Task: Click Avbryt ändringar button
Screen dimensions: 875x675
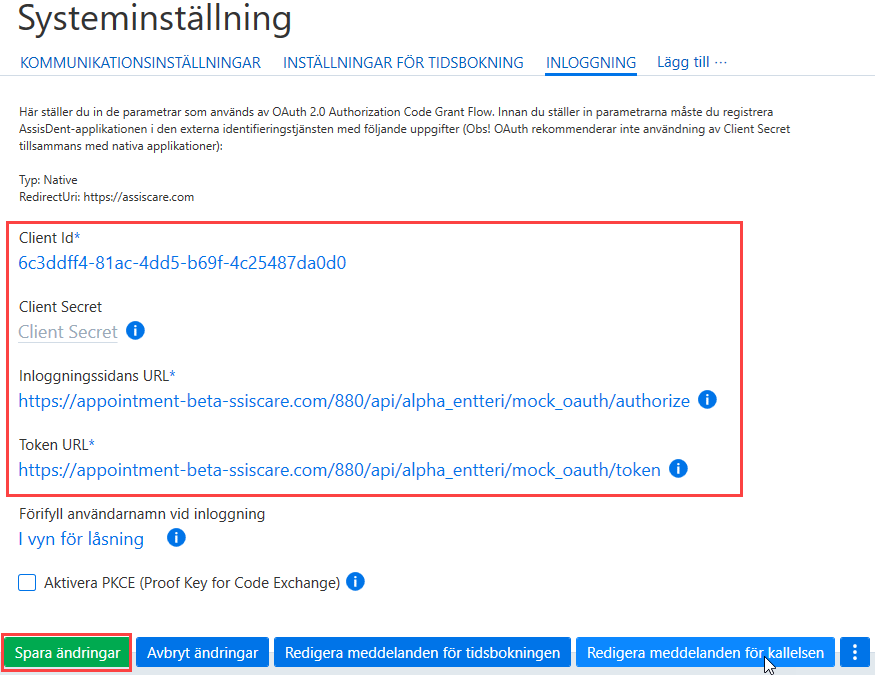Action: pyautogui.click(x=203, y=653)
